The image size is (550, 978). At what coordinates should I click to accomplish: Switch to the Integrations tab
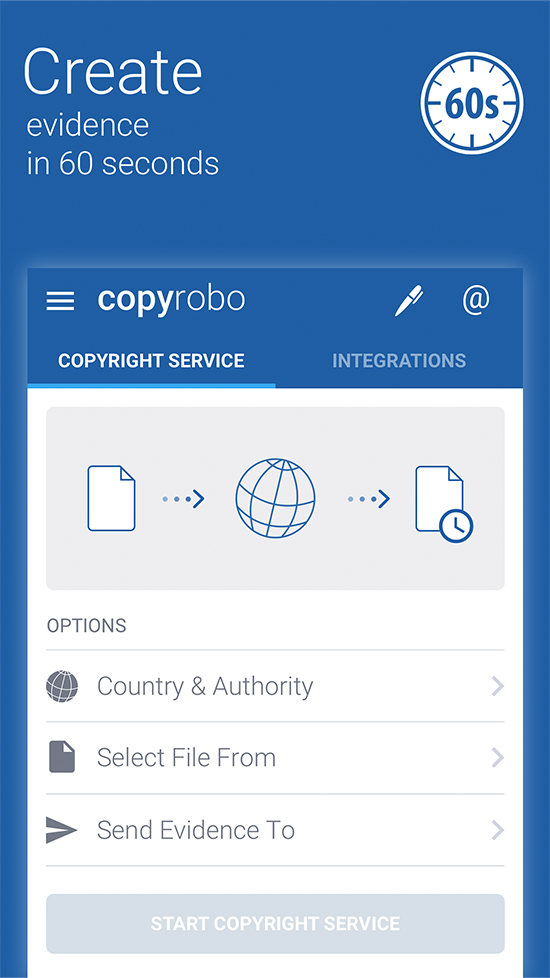[399, 361]
